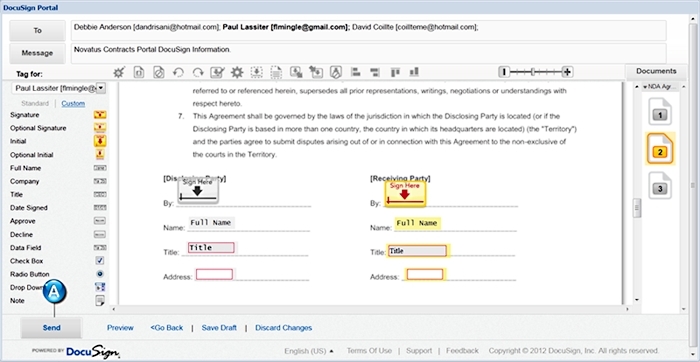This screenshot has height=362, width=700.
Task: Select page 3 thumbnail
Action: click(x=660, y=187)
